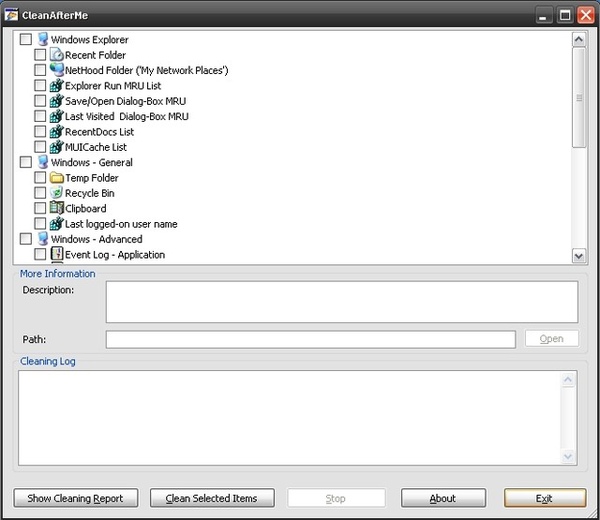Maximize the CleanAfterMe window
This screenshot has height=520, width=600.
click(x=565, y=15)
